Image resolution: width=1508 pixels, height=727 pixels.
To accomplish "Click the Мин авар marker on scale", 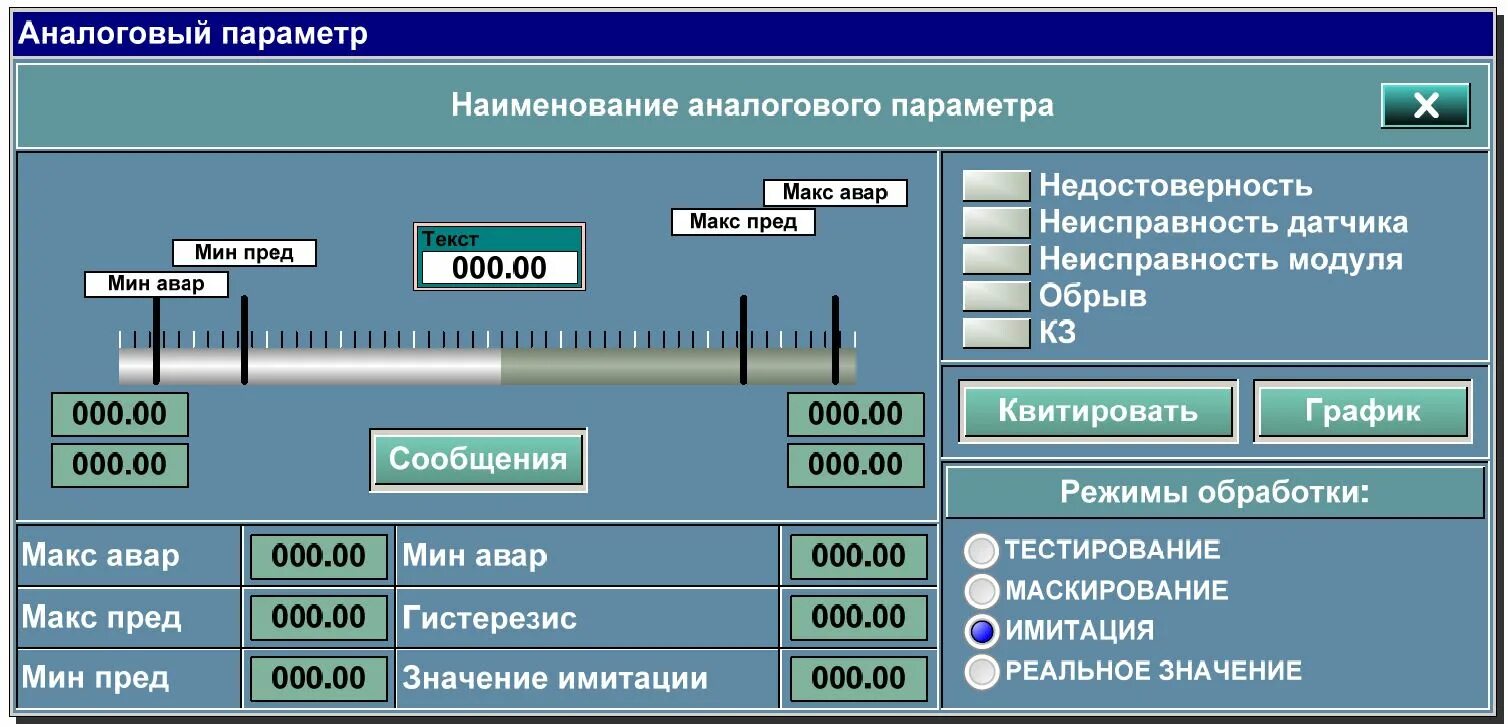I will (156, 340).
